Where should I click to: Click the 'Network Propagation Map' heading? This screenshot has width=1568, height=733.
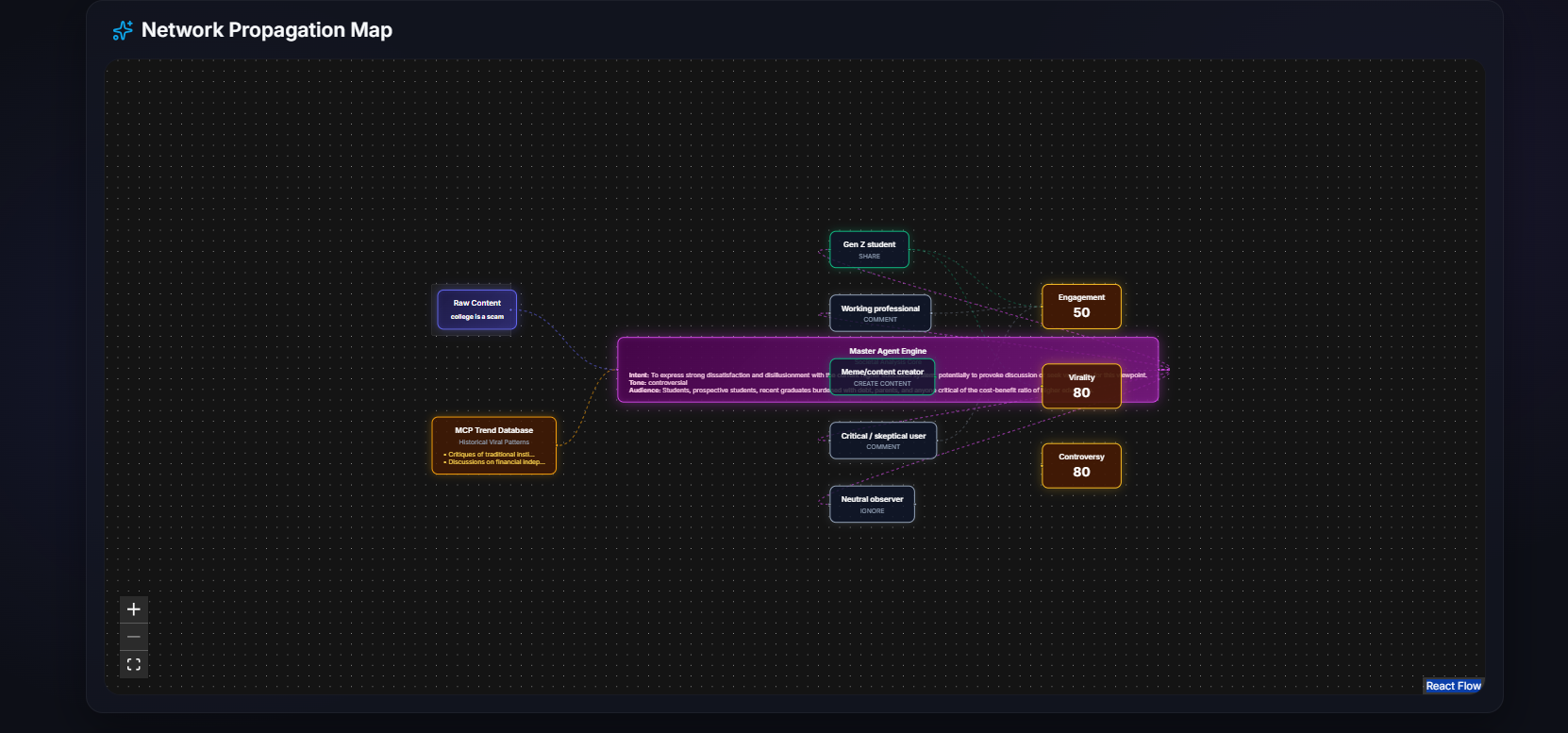click(267, 30)
